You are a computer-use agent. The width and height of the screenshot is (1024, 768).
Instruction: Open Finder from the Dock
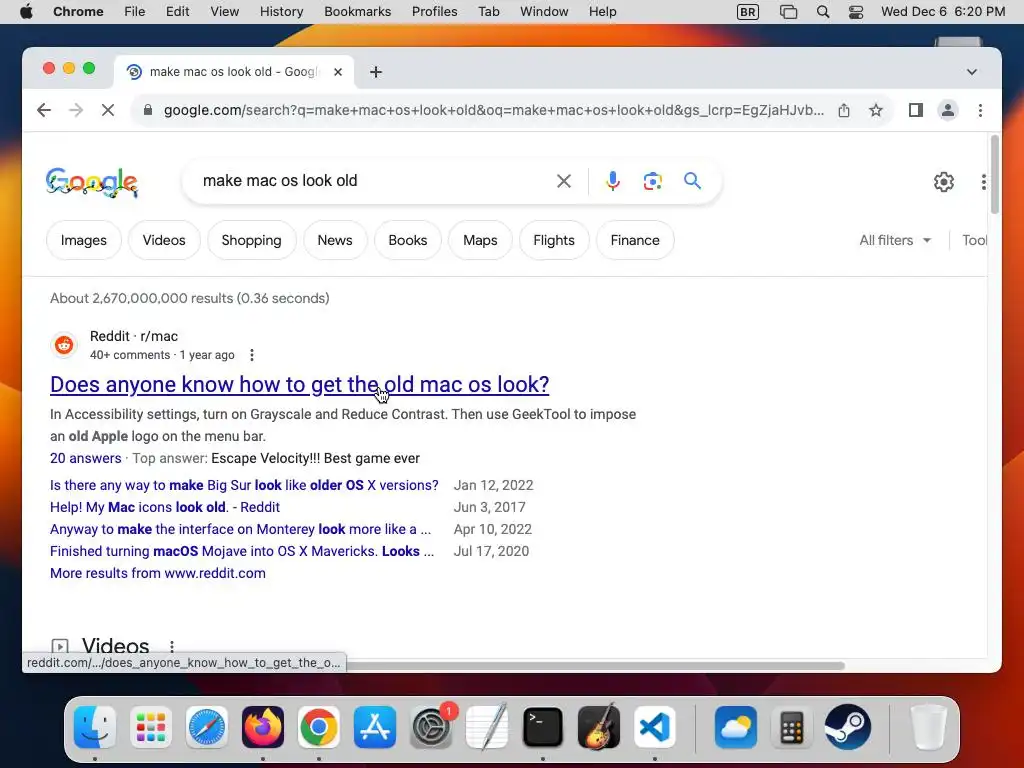tap(95, 727)
